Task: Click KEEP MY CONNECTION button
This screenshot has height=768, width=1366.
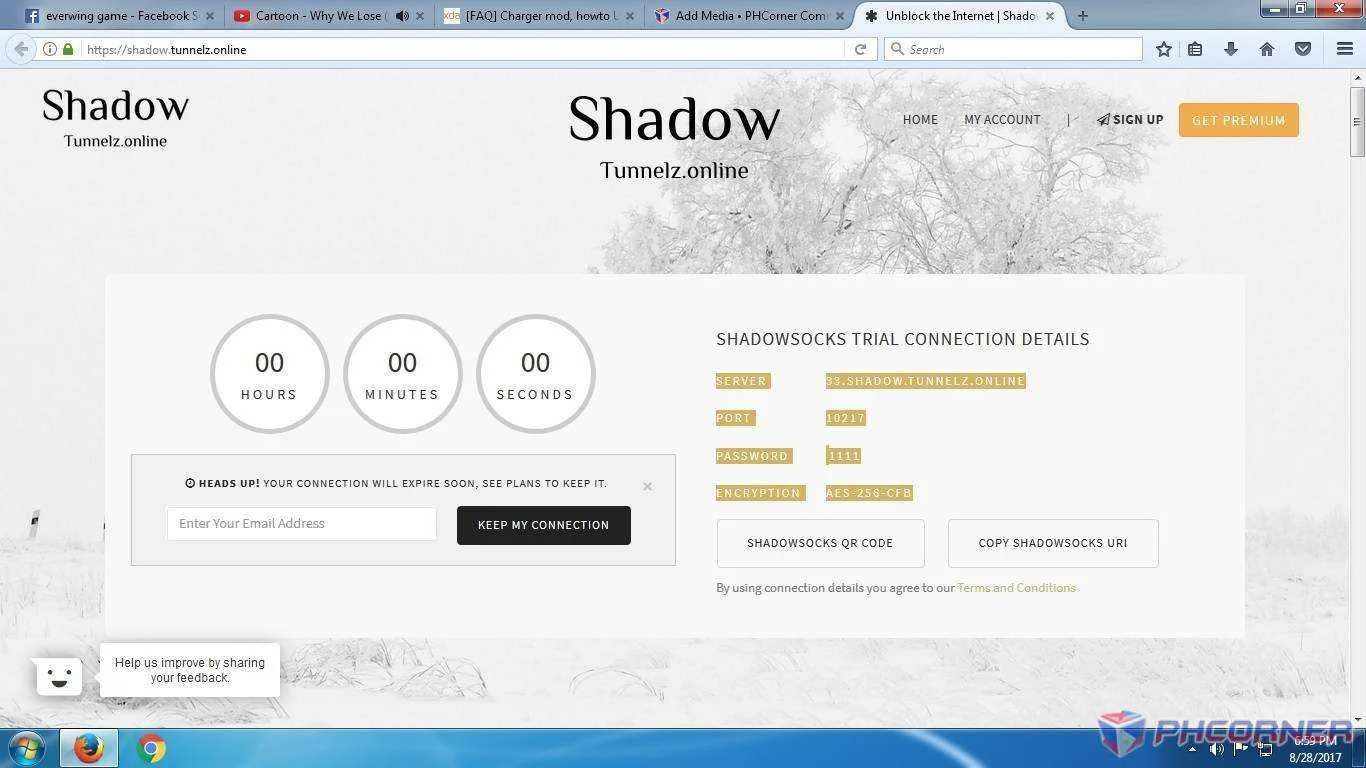Action: (543, 525)
